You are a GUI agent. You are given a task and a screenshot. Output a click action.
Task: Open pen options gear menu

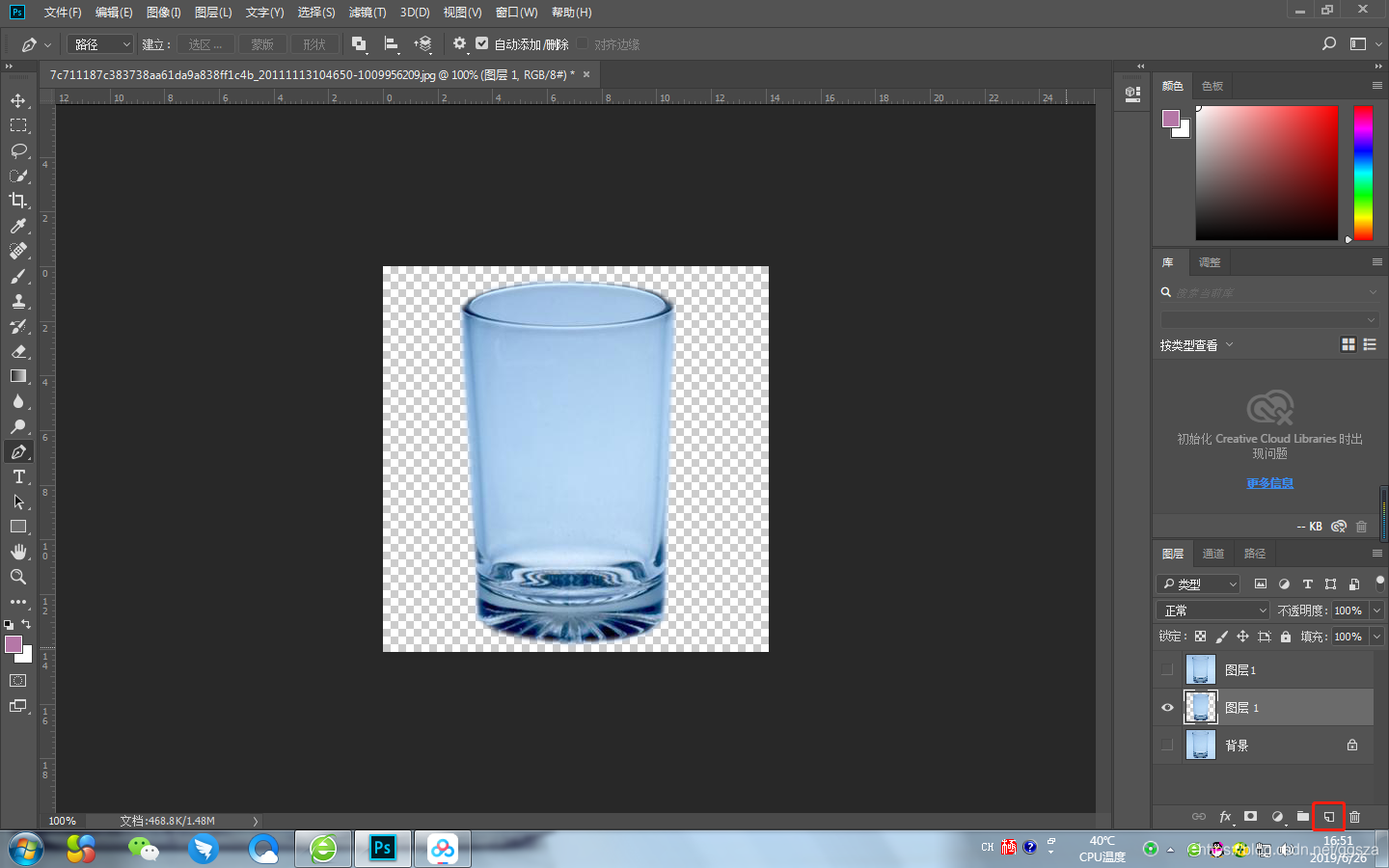459,43
